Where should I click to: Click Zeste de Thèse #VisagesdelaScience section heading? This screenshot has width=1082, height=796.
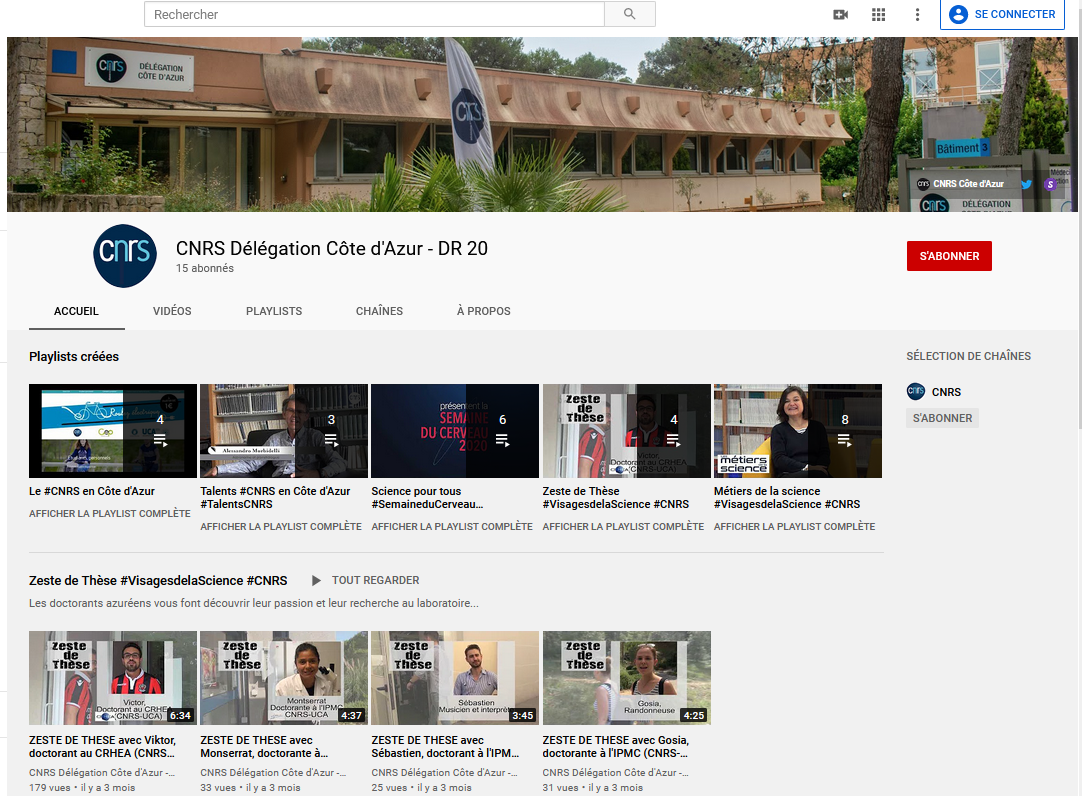158,581
